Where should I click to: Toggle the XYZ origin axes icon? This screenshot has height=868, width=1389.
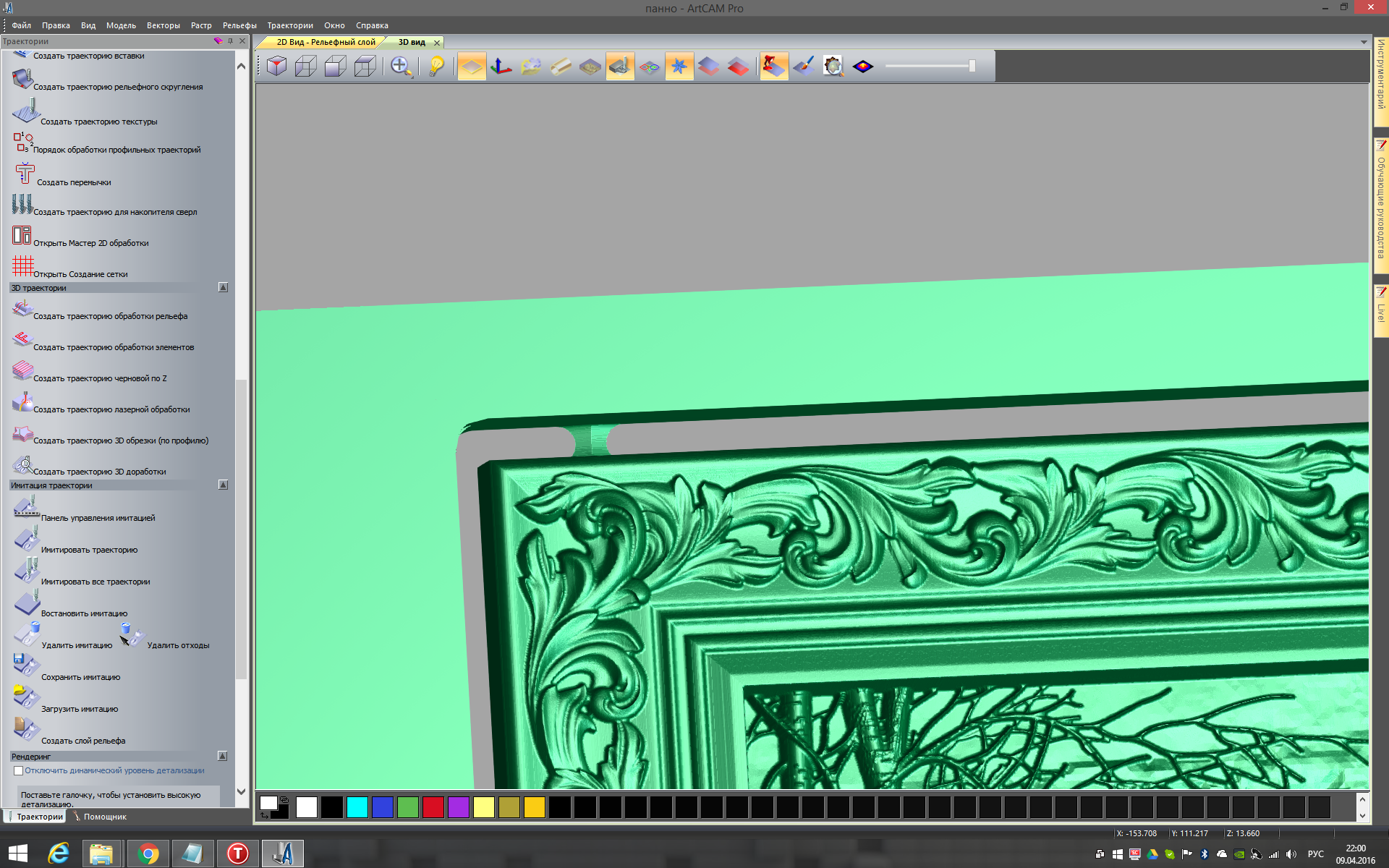pos(501,67)
